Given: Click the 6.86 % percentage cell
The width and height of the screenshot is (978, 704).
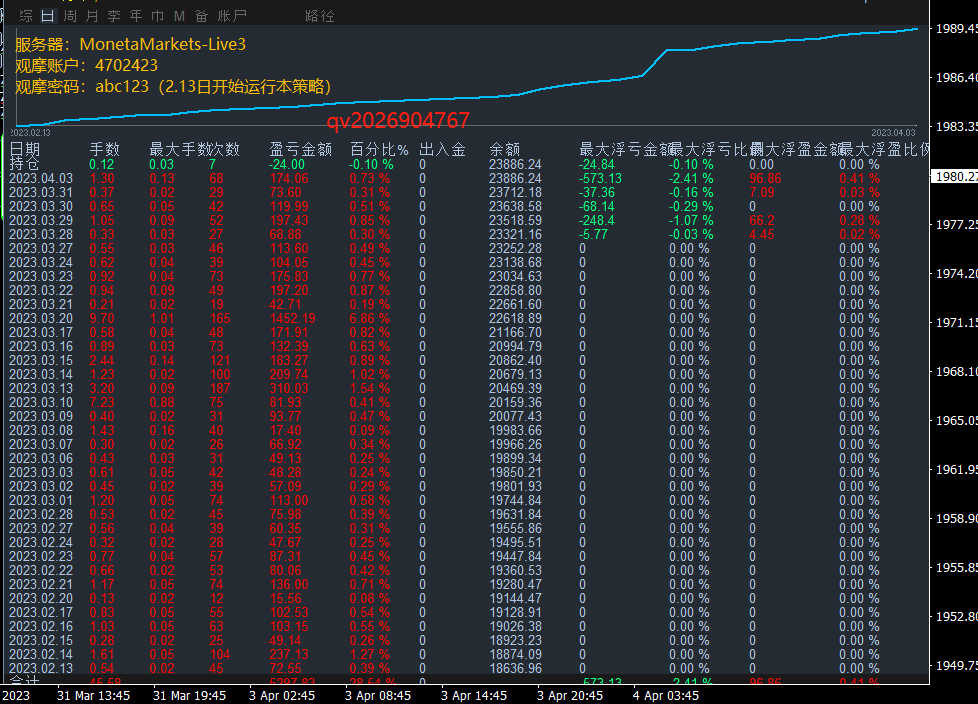Looking at the screenshot, I should 370,319.
